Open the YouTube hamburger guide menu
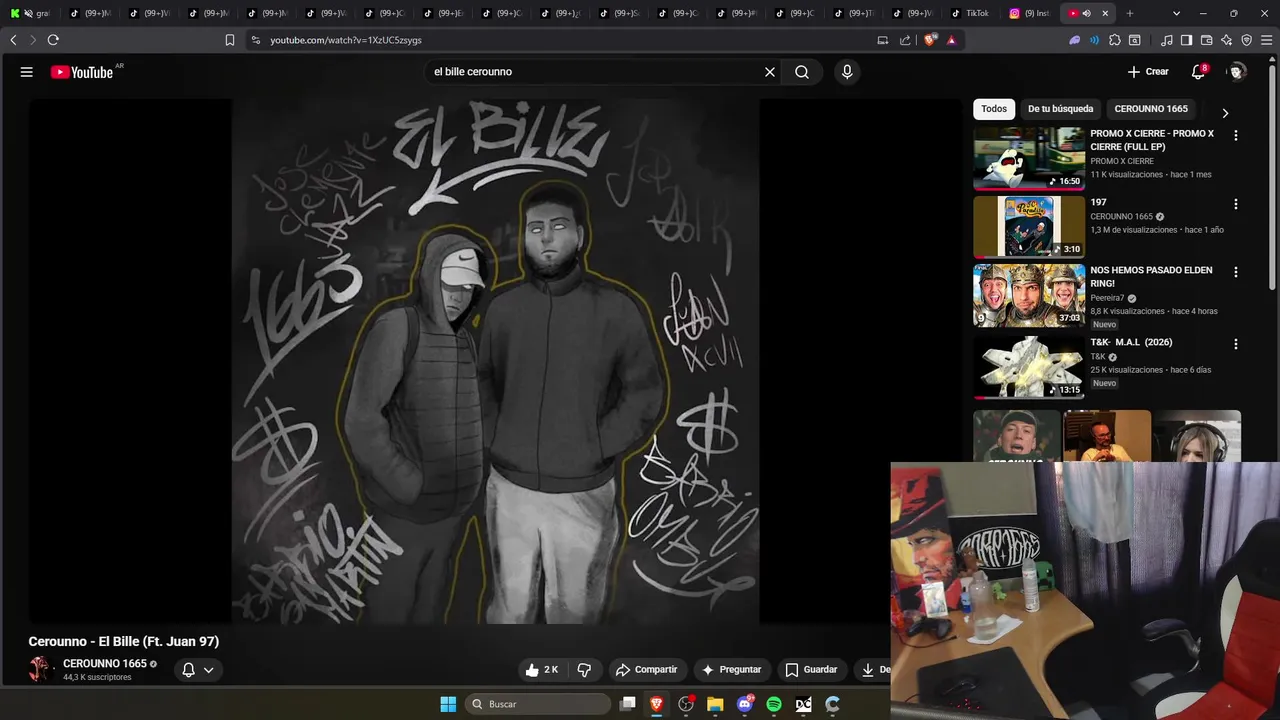This screenshot has width=1280, height=720. coord(27,72)
